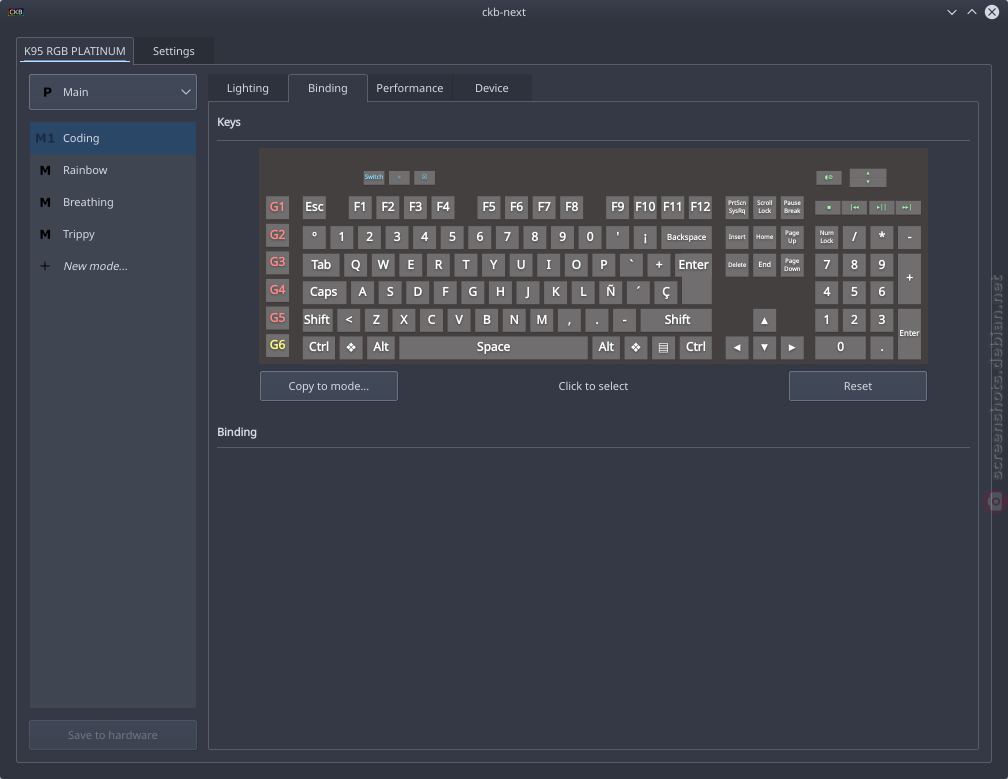Select the left Shift key
Image resolution: width=1008 pixels, height=779 pixels.
point(317,320)
